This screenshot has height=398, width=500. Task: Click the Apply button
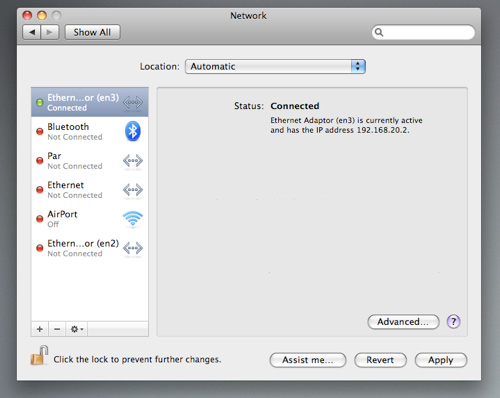coord(441,360)
